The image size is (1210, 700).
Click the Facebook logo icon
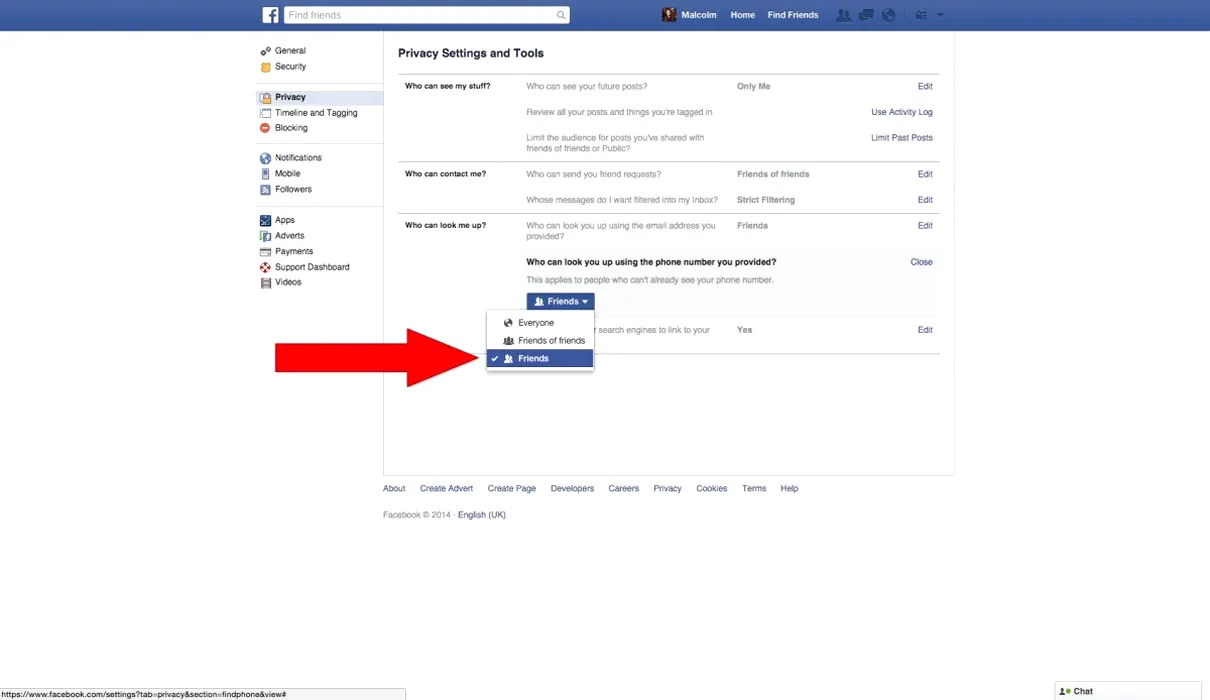[x=270, y=15]
